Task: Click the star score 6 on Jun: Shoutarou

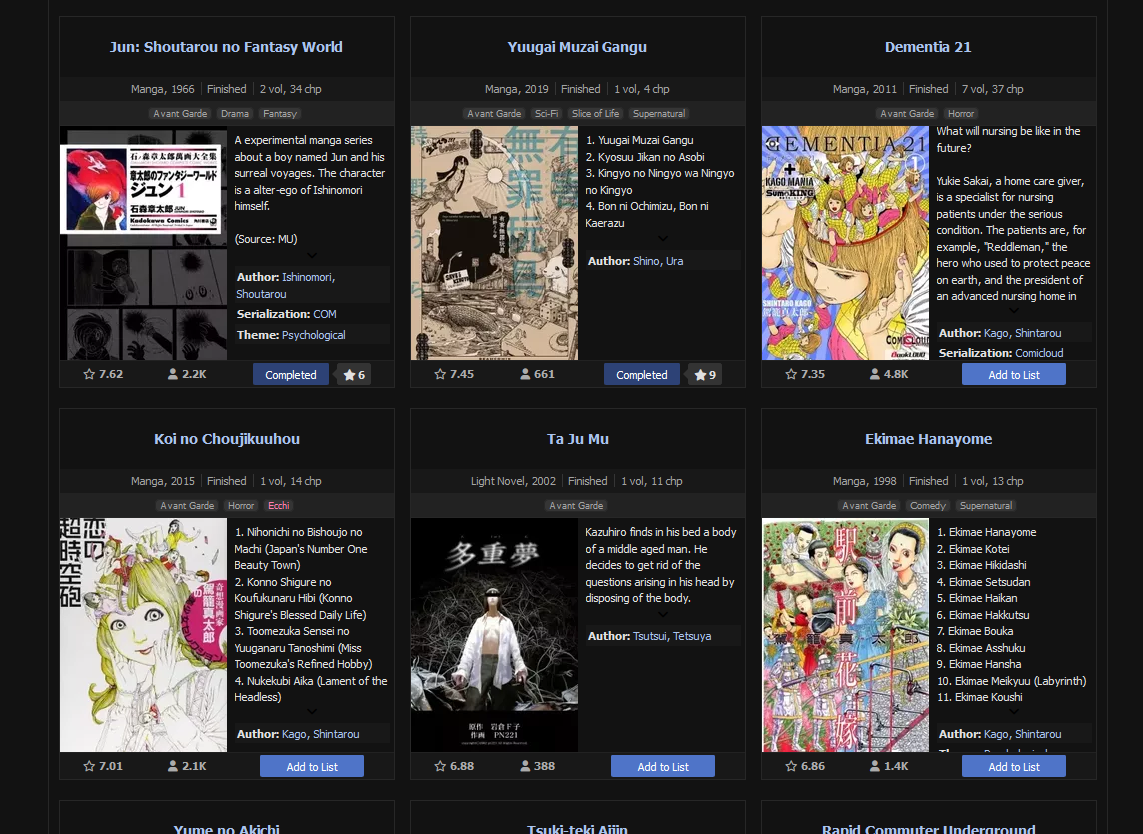Action: click(354, 375)
